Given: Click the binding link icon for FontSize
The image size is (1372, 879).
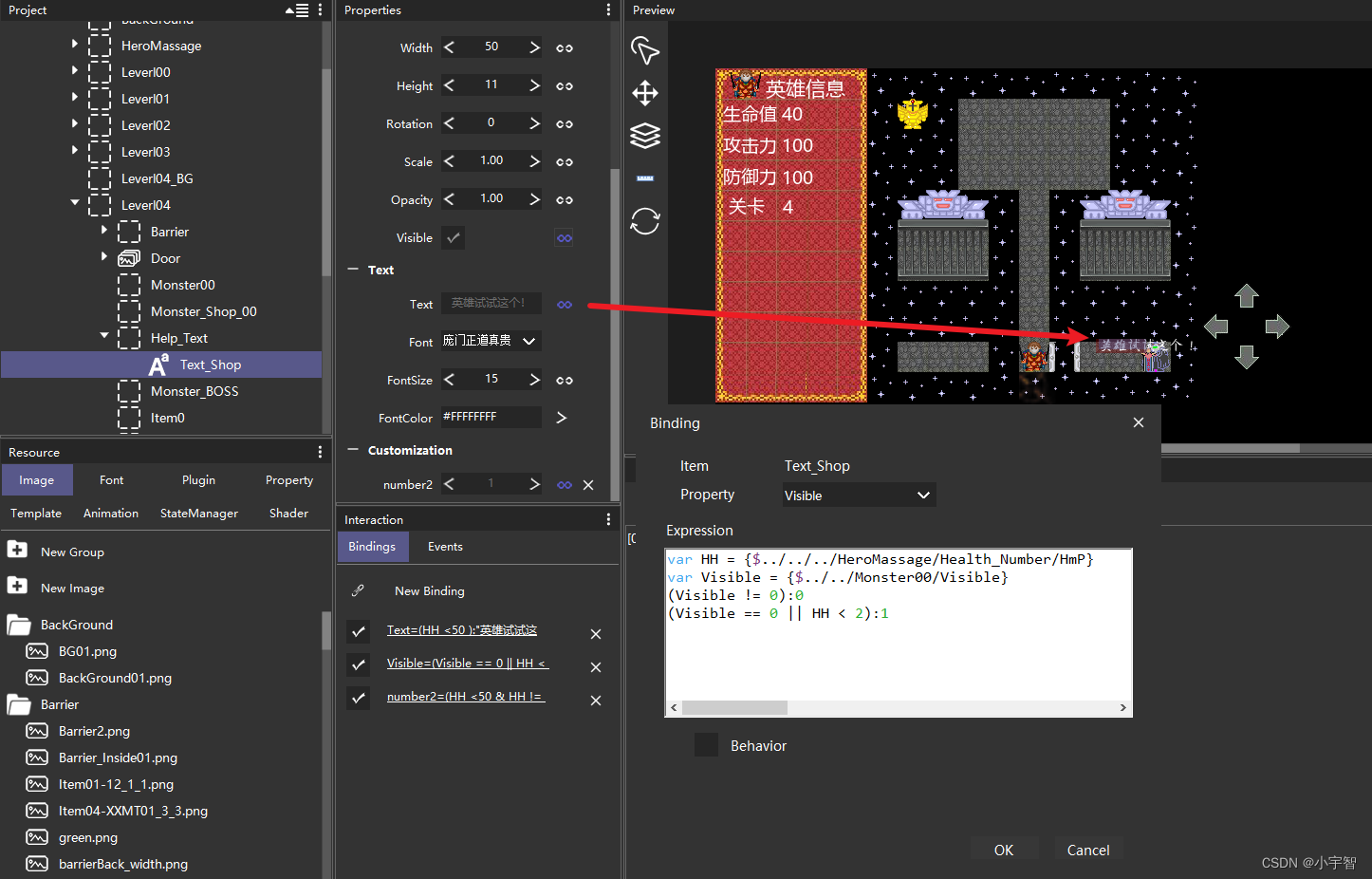Looking at the screenshot, I should pyautogui.click(x=565, y=380).
